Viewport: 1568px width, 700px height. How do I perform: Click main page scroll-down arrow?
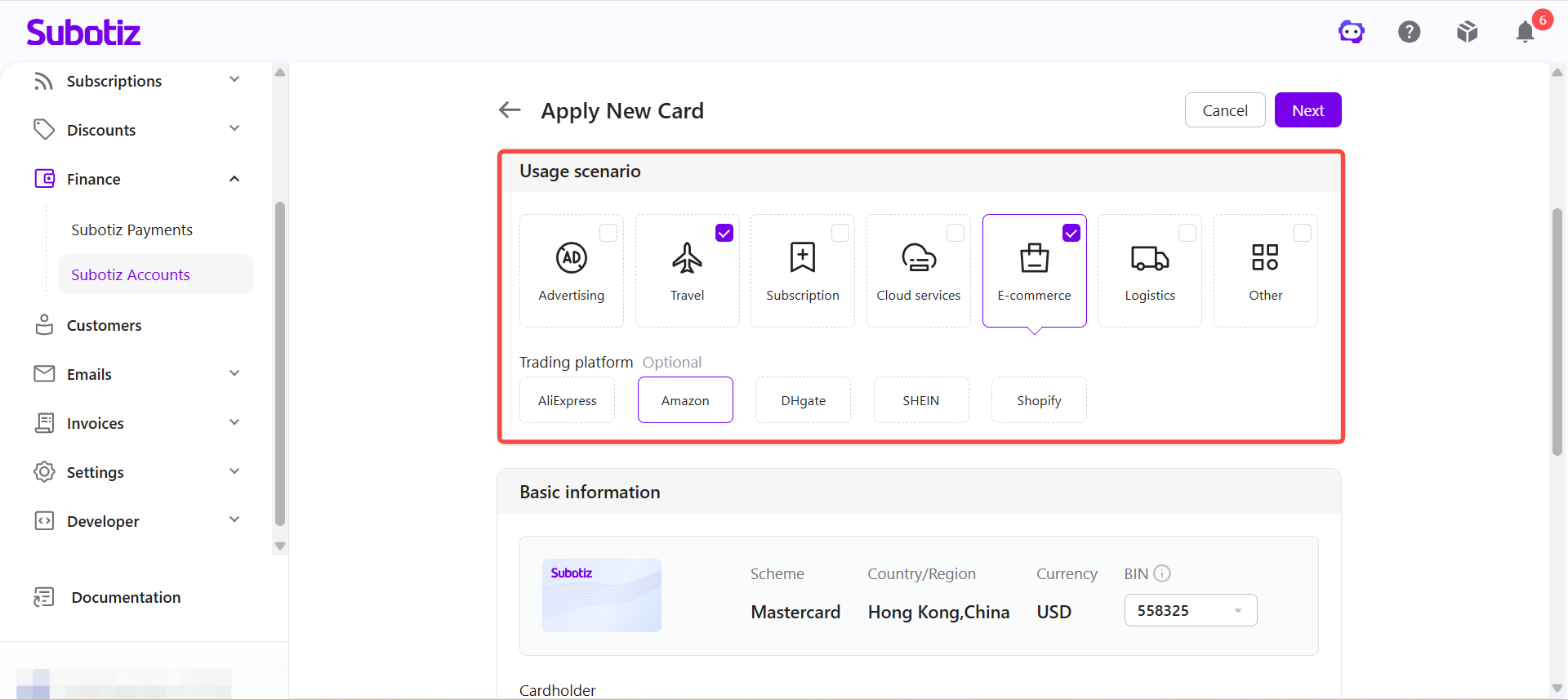[1557, 689]
